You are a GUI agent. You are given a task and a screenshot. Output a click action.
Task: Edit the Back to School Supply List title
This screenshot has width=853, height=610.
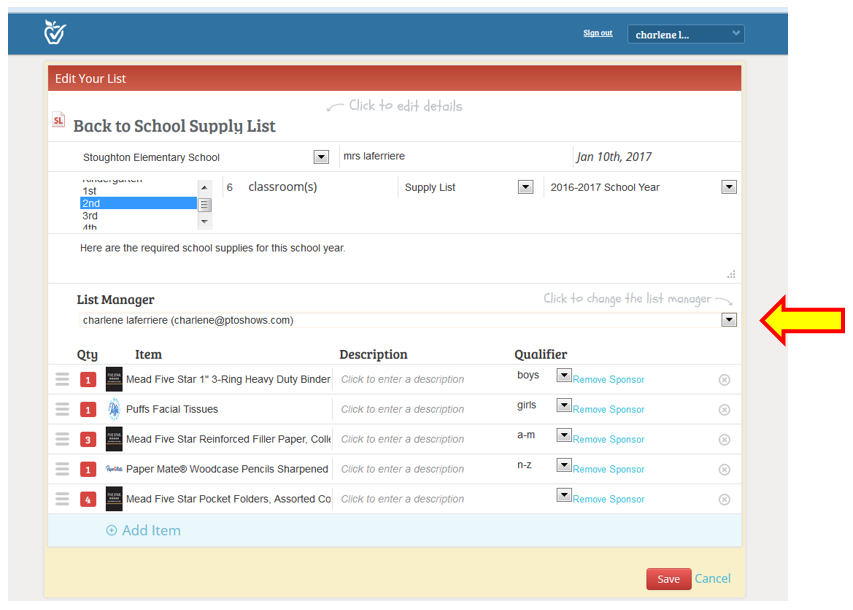pyautogui.click(x=175, y=126)
